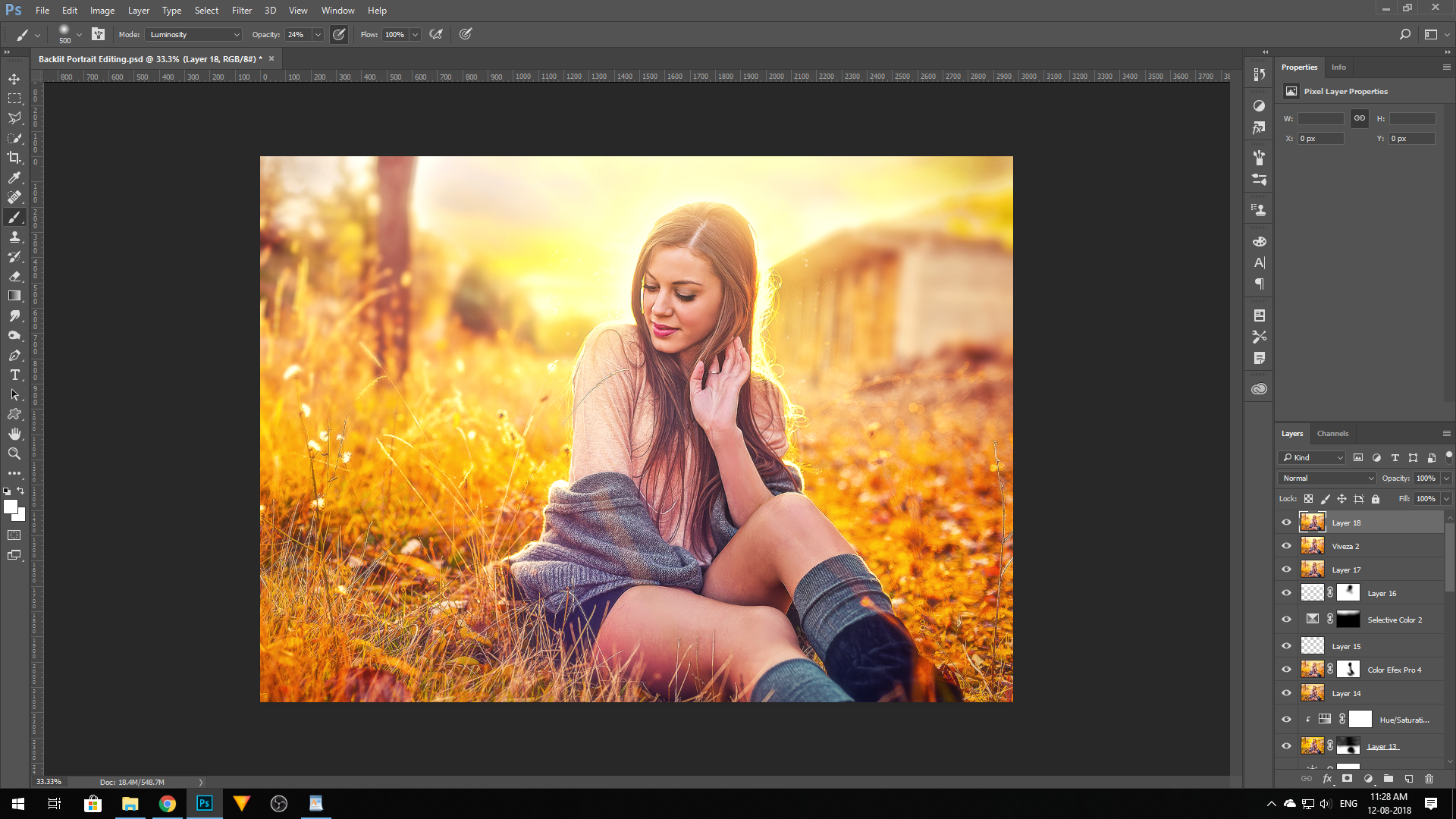
Task: Select the Path Selection tool
Action: pyautogui.click(x=14, y=394)
